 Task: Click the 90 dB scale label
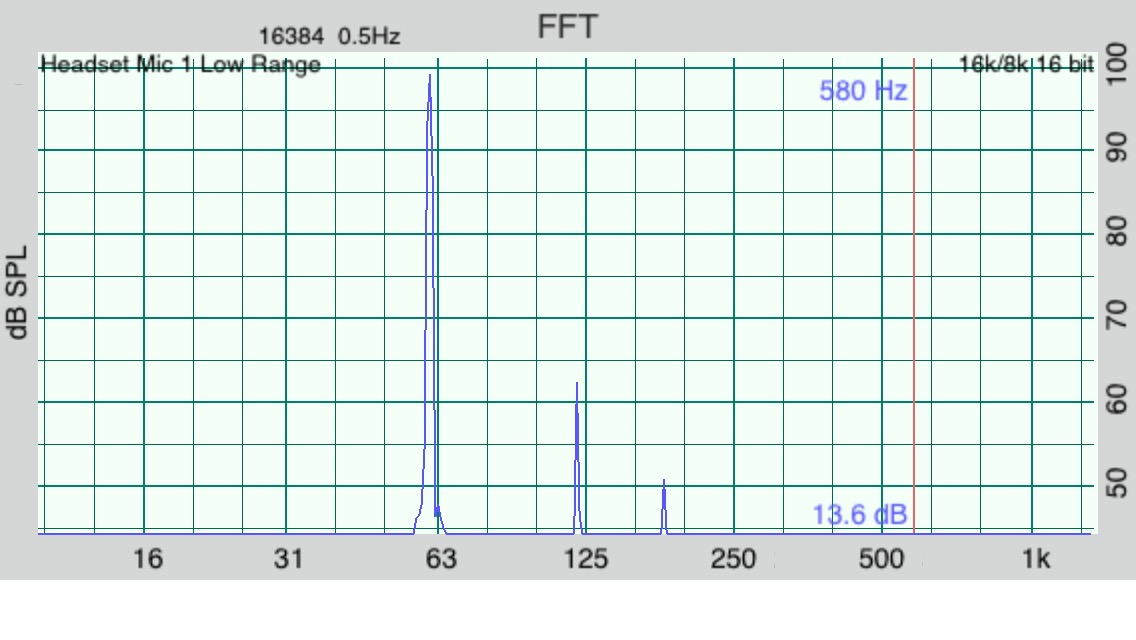1117,147
